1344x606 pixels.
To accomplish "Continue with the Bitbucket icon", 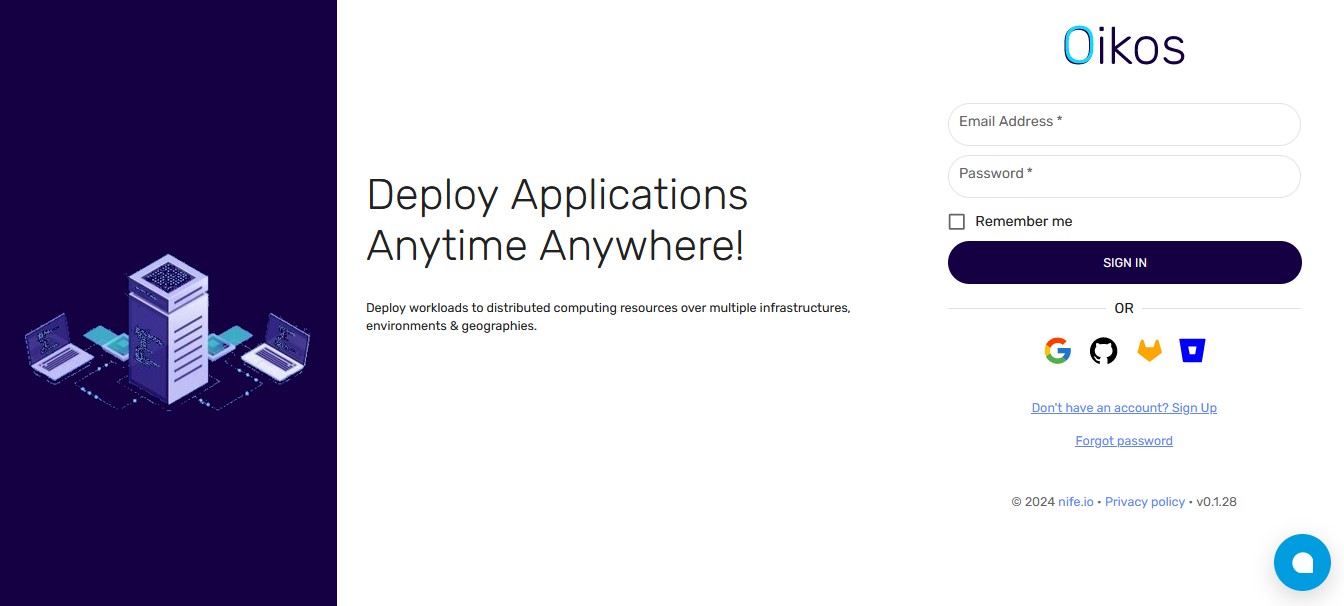I will pos(1192,351).
